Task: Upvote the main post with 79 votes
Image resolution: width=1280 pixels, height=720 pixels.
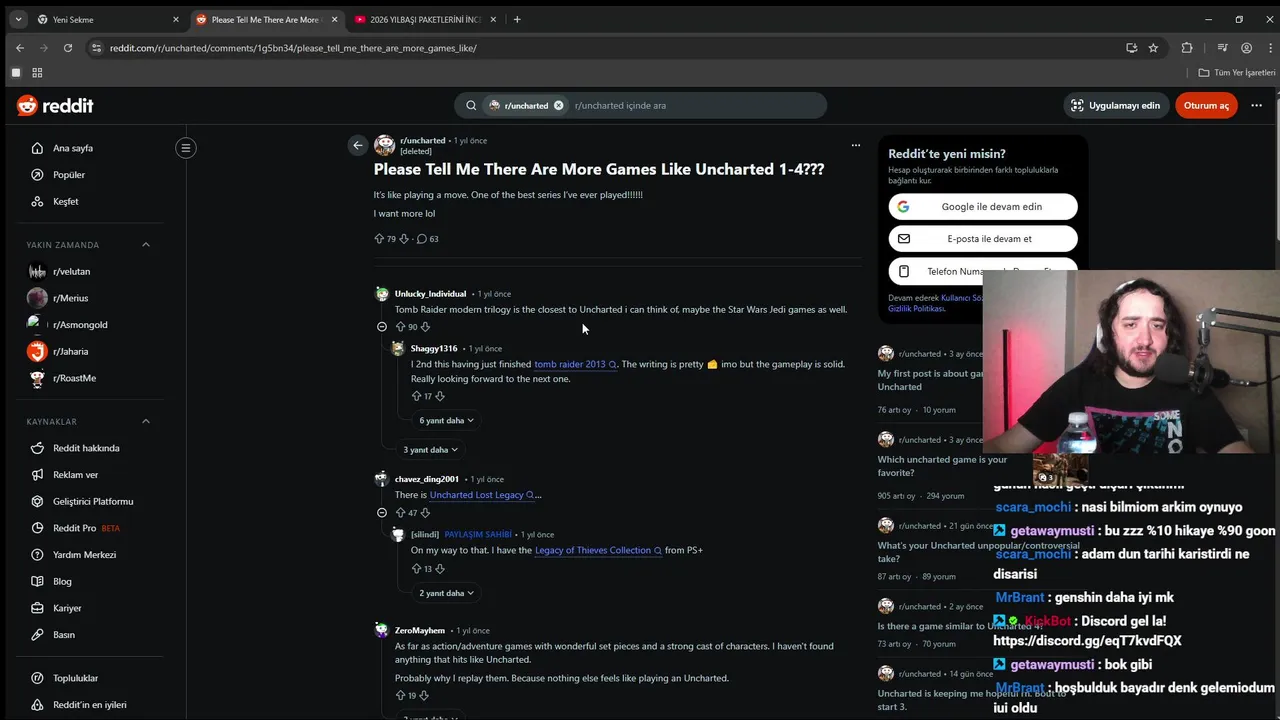Action: click(379, 239)
